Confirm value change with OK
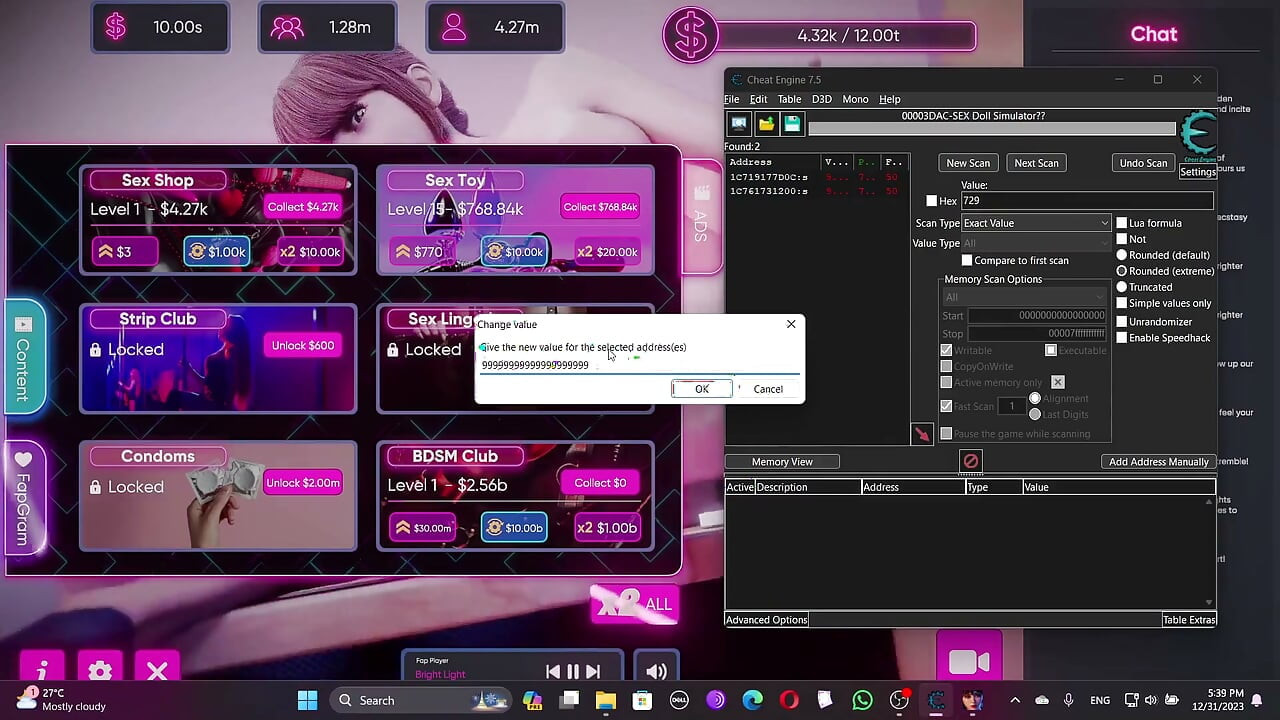 tap(702, 389)
